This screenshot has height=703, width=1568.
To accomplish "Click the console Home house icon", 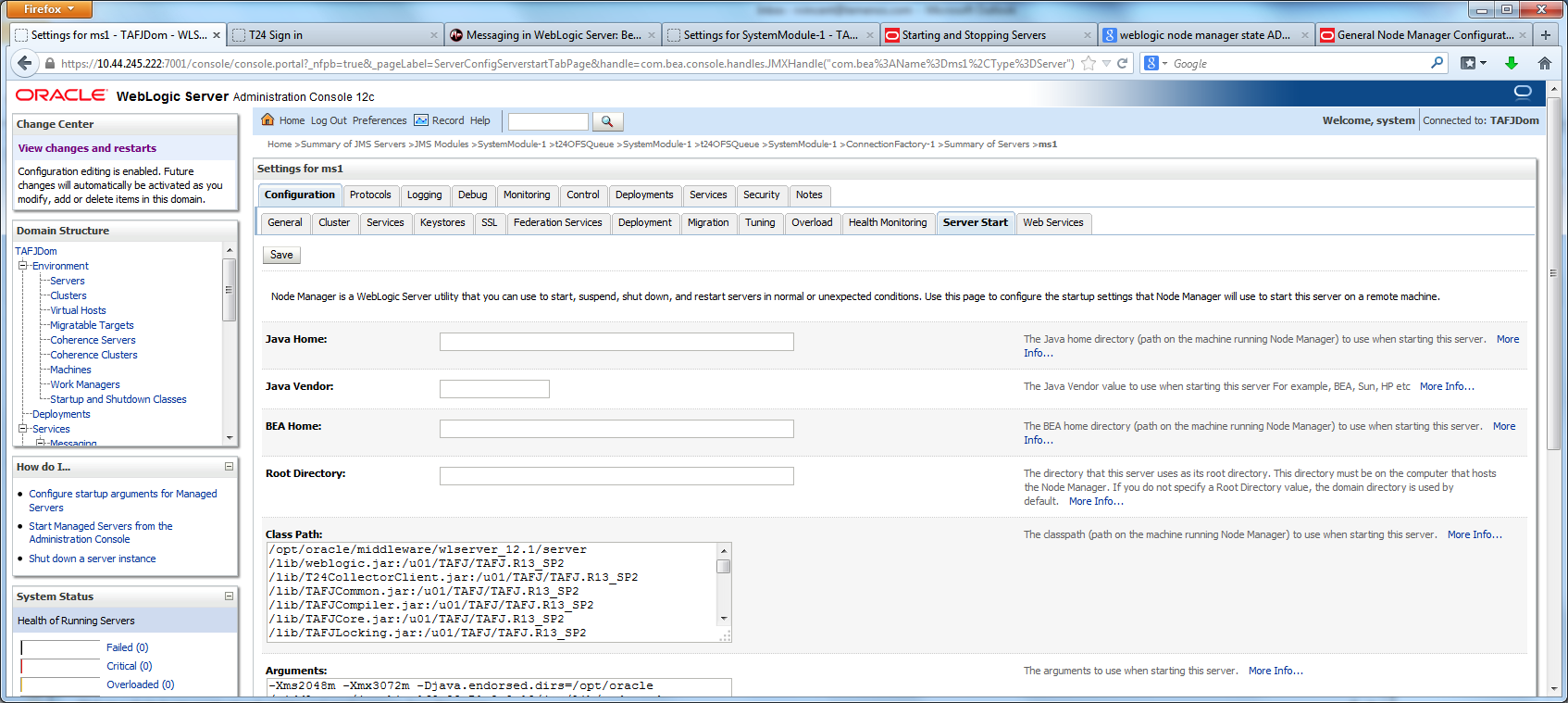I will (268, 119).
